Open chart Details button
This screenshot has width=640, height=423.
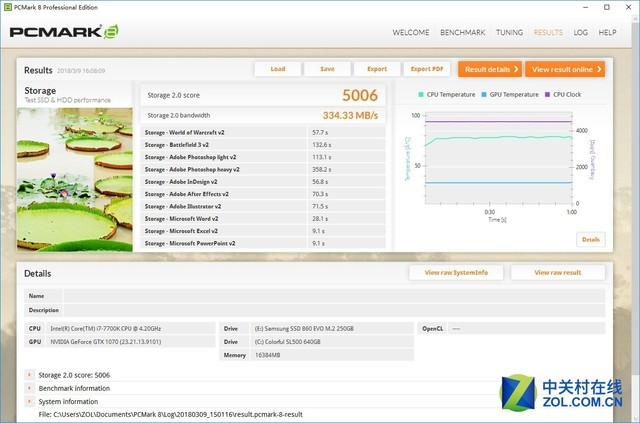(590, 239)
